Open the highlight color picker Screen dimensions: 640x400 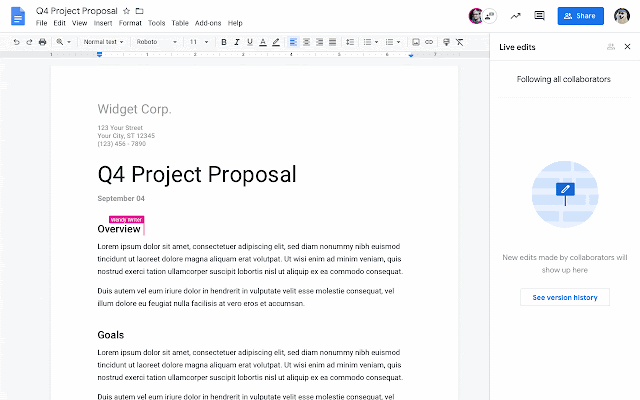[276, 42]
